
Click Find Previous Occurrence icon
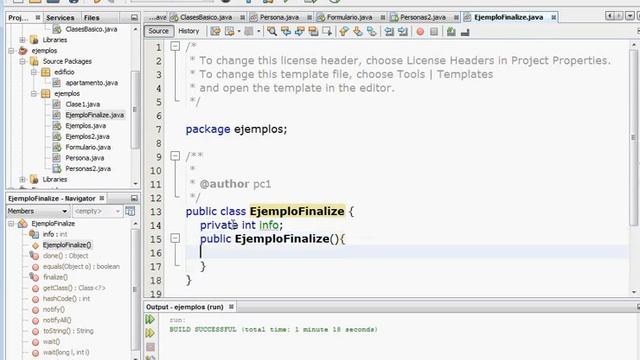click(286, 31)
